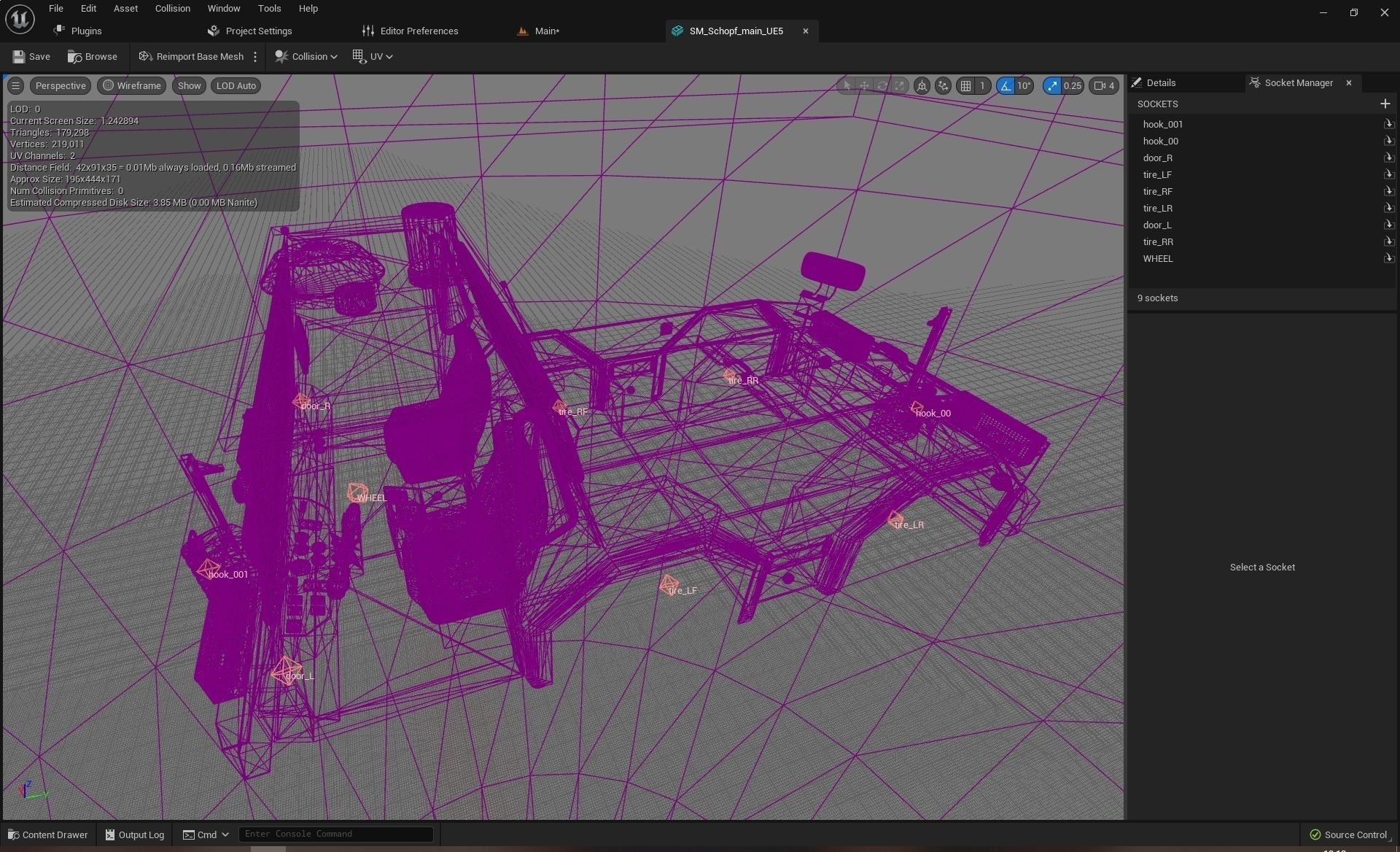Expand the UV dropdown menu
Viewport: 1400px width, 852px height.
tap(373, 57)
